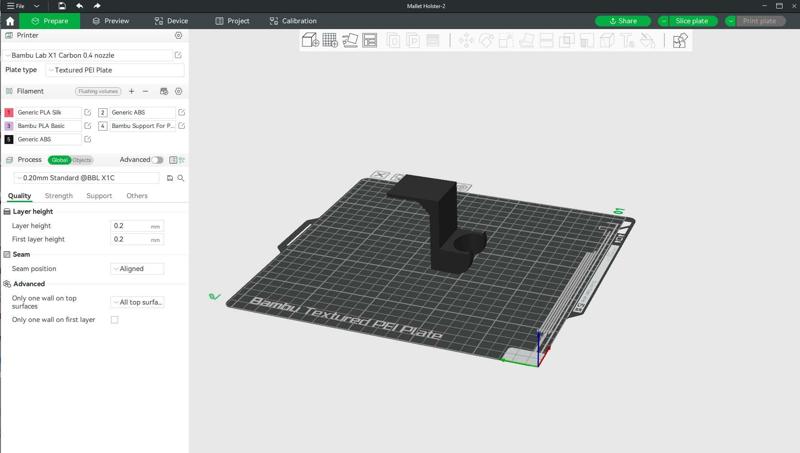Click the Add model cube icon
800x453 pixels.
(x=310, y=41)
